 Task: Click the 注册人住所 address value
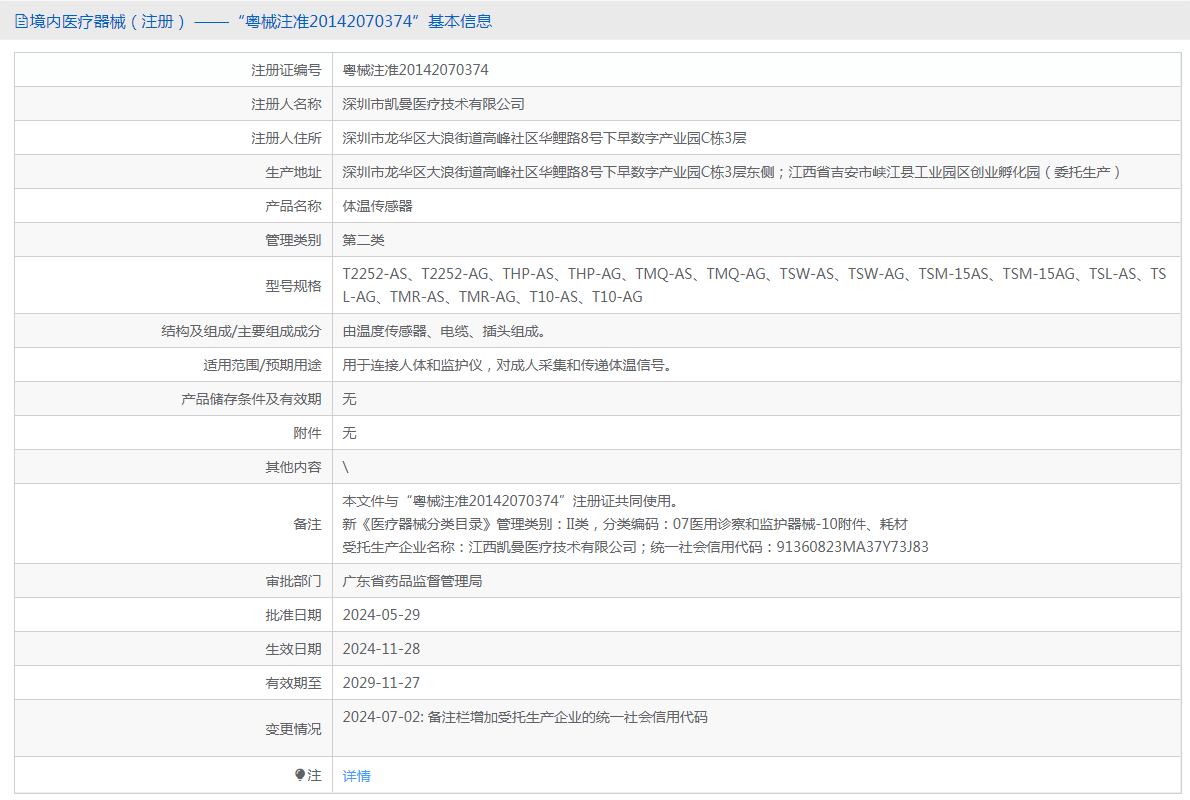544,138
